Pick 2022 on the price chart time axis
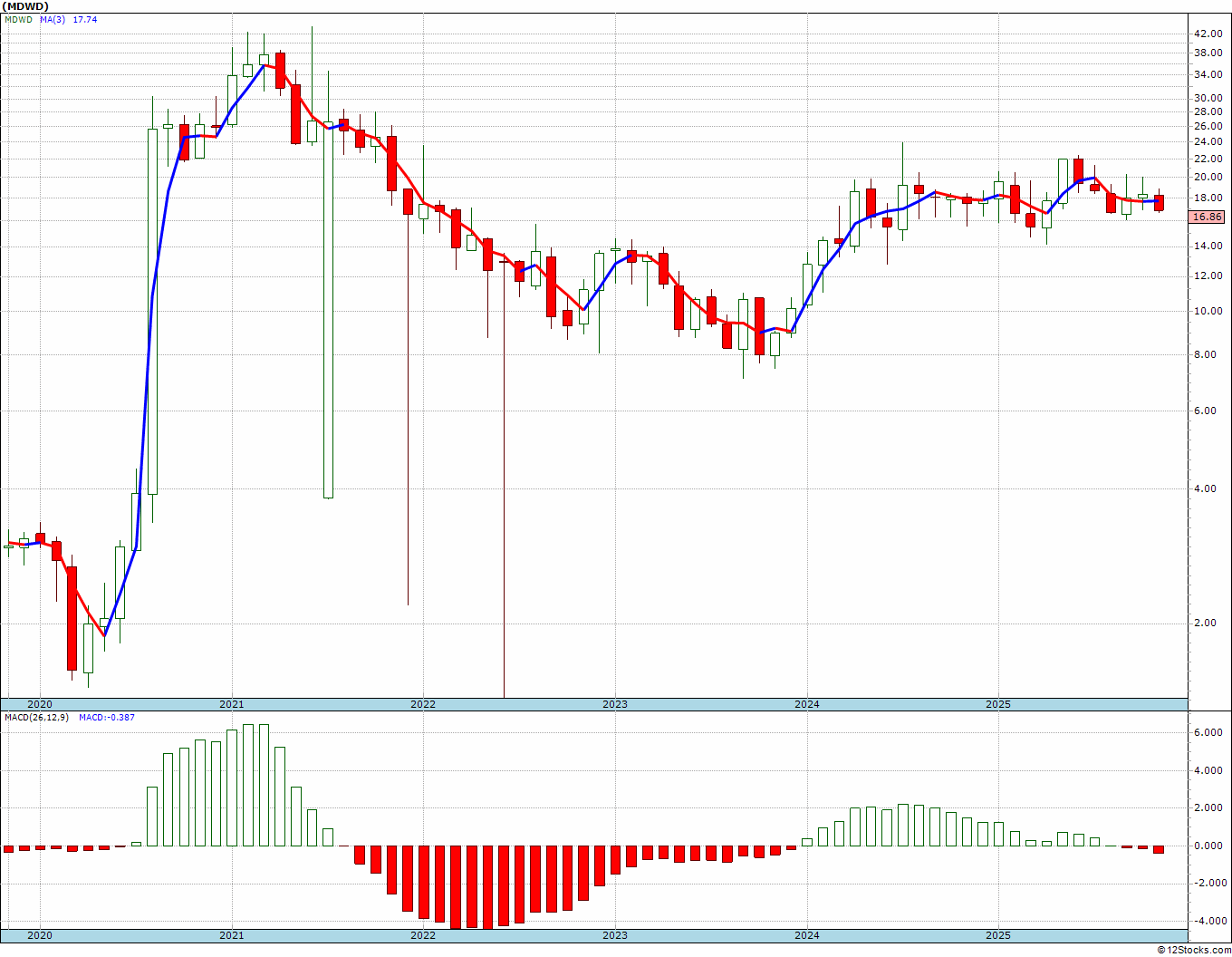 (423, 704)
